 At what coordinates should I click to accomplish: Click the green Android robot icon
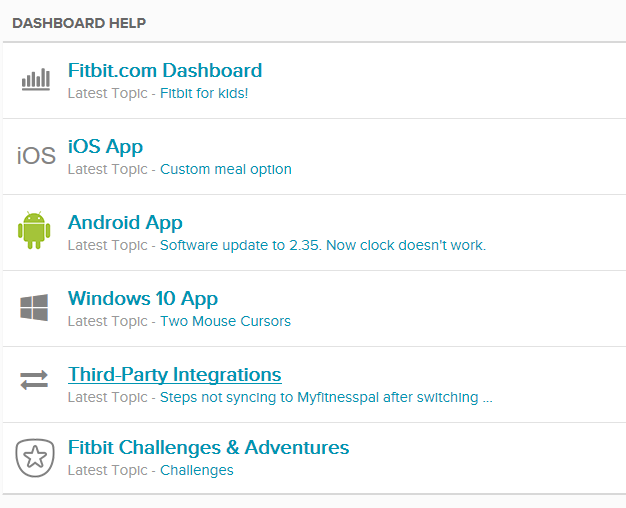tap(34, 231)
